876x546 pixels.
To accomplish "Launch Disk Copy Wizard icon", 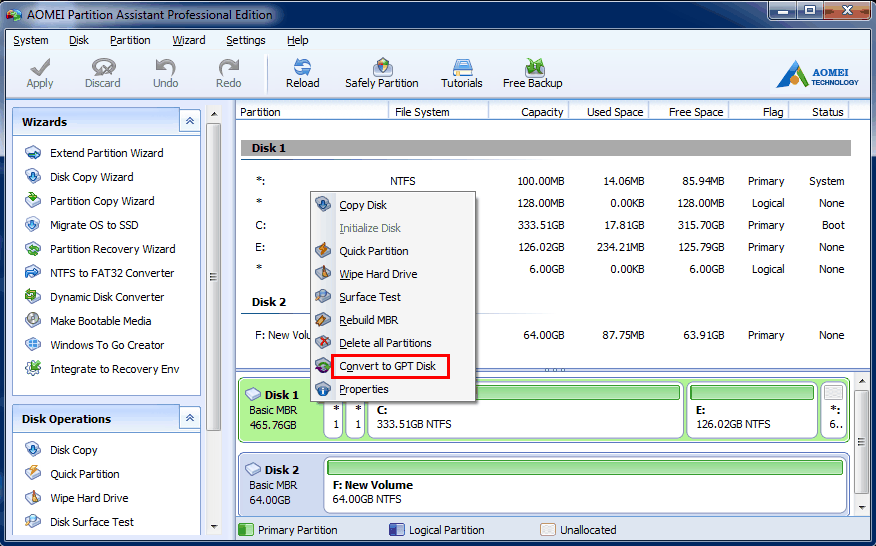I will coord(33,177).
